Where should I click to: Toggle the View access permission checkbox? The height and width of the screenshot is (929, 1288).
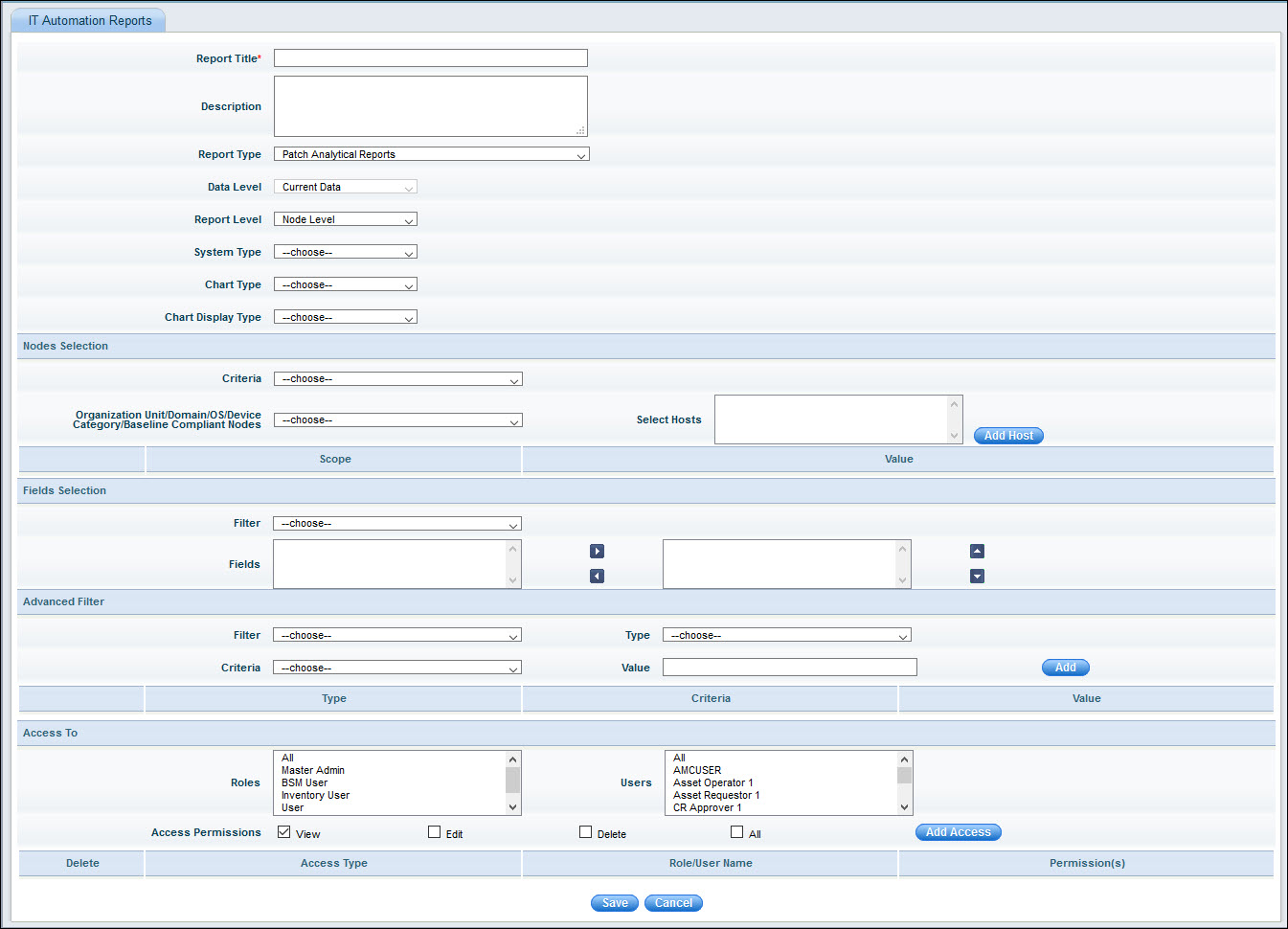point(284,832)
